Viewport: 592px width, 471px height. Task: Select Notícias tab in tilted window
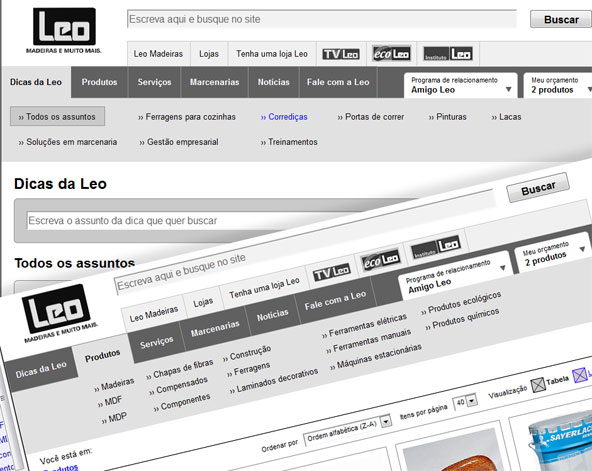(272, 315)
